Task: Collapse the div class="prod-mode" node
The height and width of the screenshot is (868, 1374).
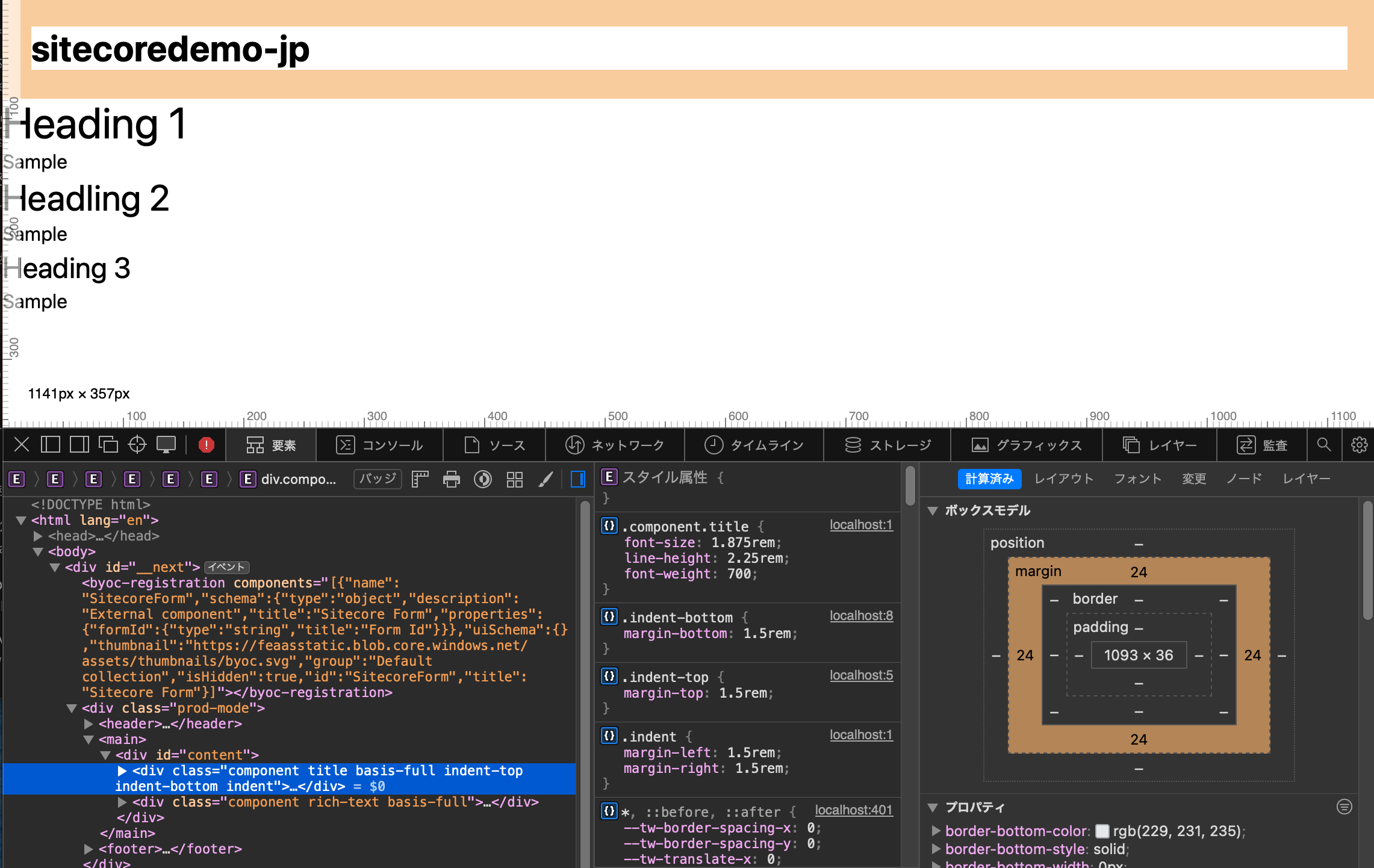Action: [x=72, y=708]
